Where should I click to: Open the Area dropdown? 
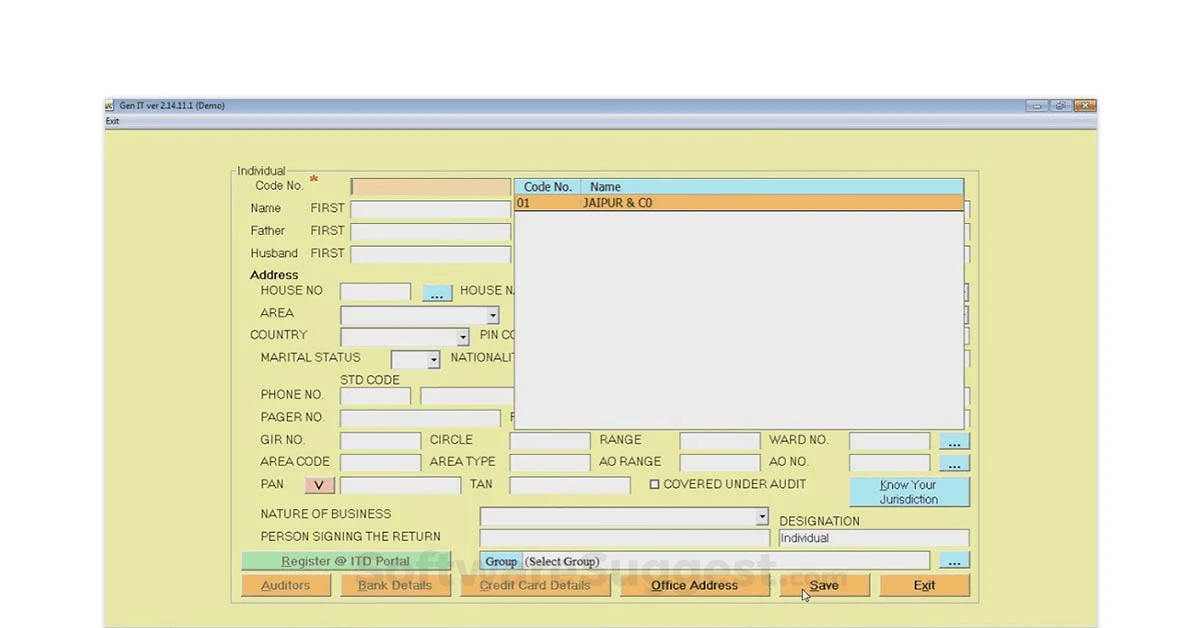(x=492, y=313)
